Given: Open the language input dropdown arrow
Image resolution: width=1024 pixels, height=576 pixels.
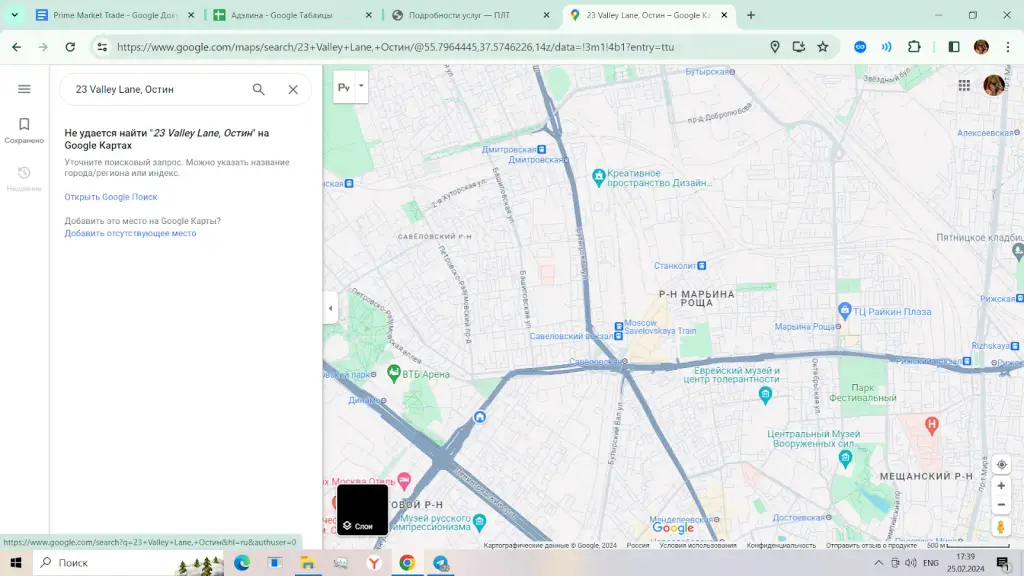Looking at the screenshot, I should click(x=361, y=86).
